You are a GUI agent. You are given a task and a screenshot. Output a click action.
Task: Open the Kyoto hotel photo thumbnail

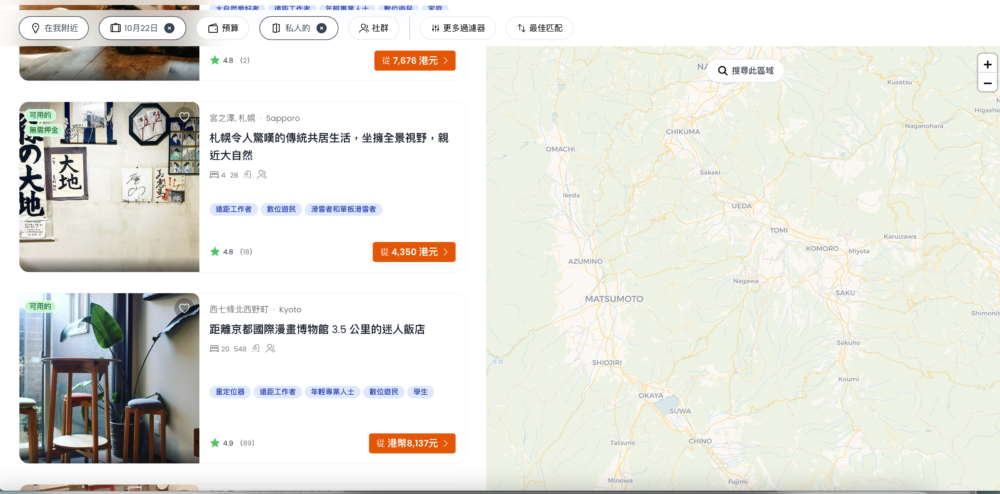pyautogui.click(x=109, y=378)
